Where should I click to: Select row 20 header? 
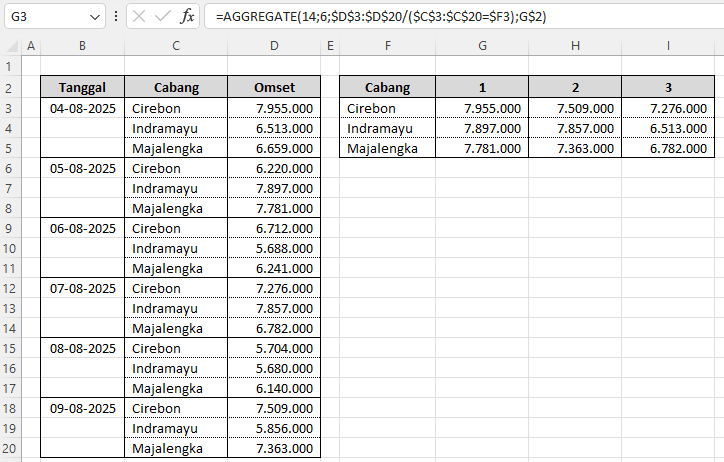click(9, 448)
